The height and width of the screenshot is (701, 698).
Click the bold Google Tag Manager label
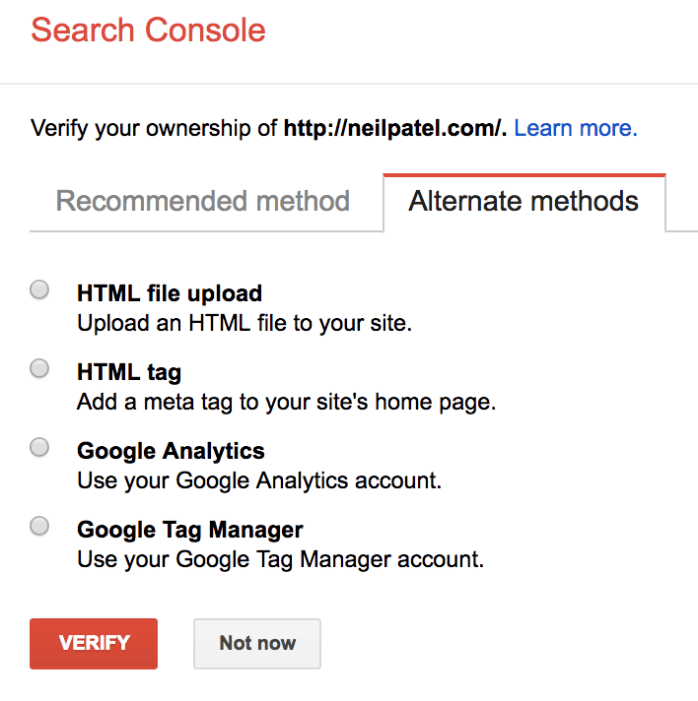(189, 529)
